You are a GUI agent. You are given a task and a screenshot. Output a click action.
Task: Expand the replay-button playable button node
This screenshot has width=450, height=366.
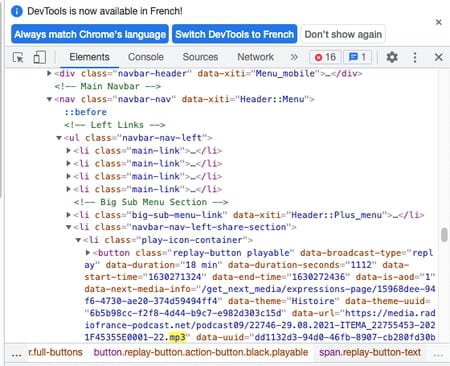pos(88,253)
